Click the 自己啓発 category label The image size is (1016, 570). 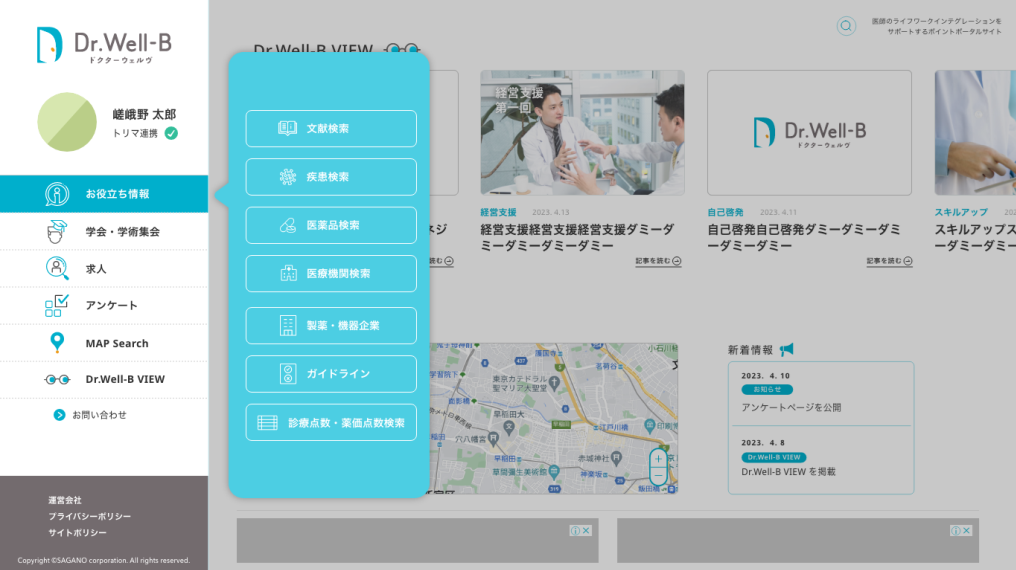[725, 212]
